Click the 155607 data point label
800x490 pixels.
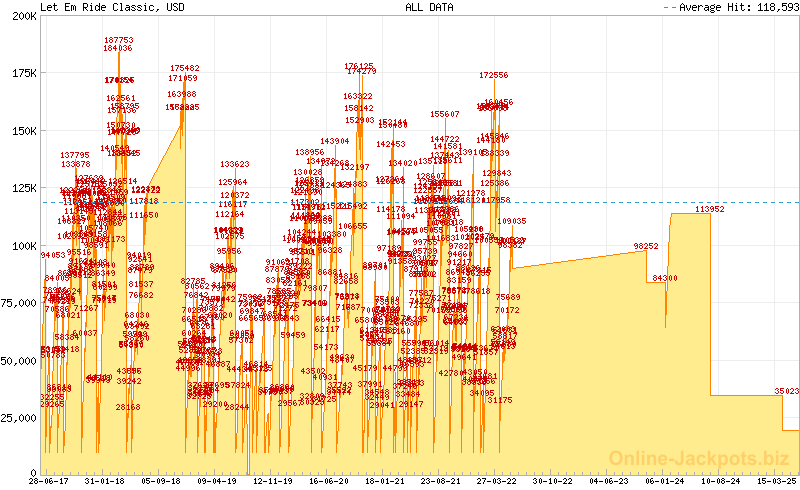(445, 115)
